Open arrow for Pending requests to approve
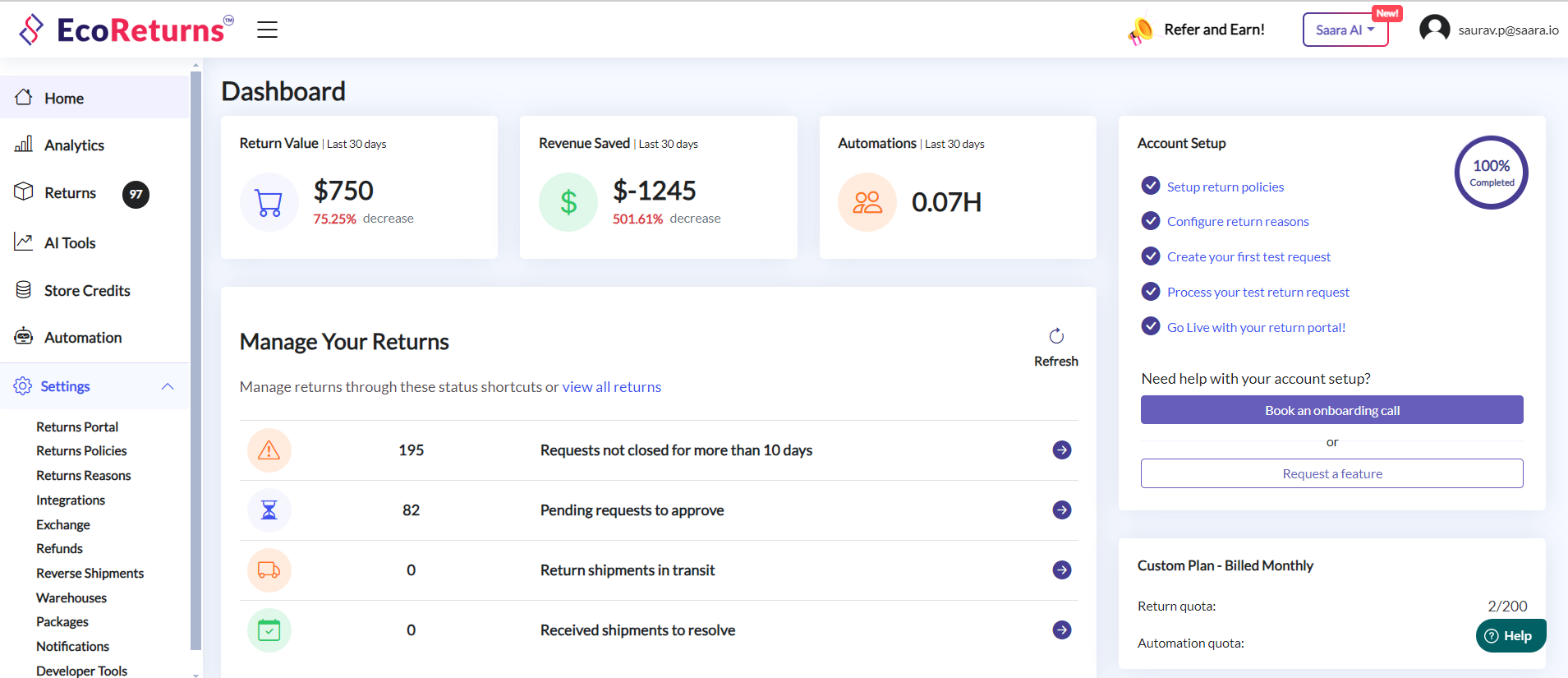This screenshot has height=678, width=1568. click(x=1062, y=510)
